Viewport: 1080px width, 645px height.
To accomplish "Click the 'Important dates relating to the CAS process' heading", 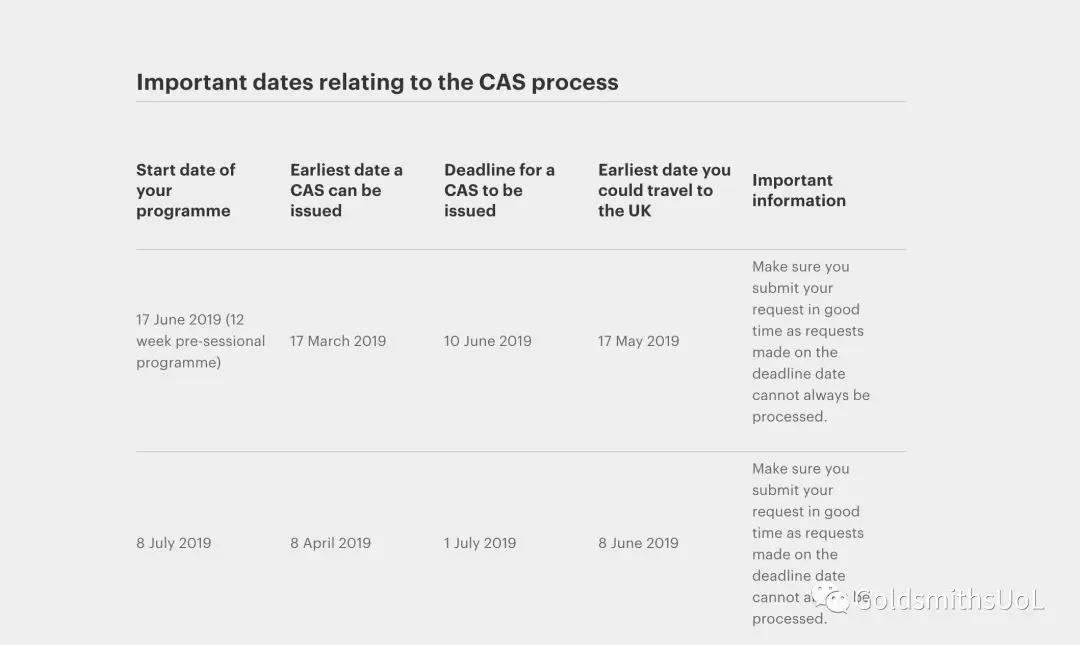I will pos(377,82).
